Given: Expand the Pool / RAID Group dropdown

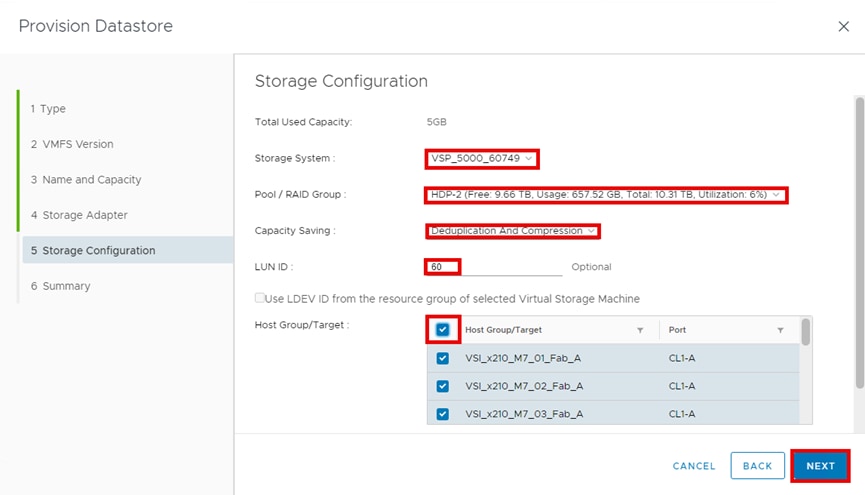Looking at the screenshot, I should coord(605,195).
